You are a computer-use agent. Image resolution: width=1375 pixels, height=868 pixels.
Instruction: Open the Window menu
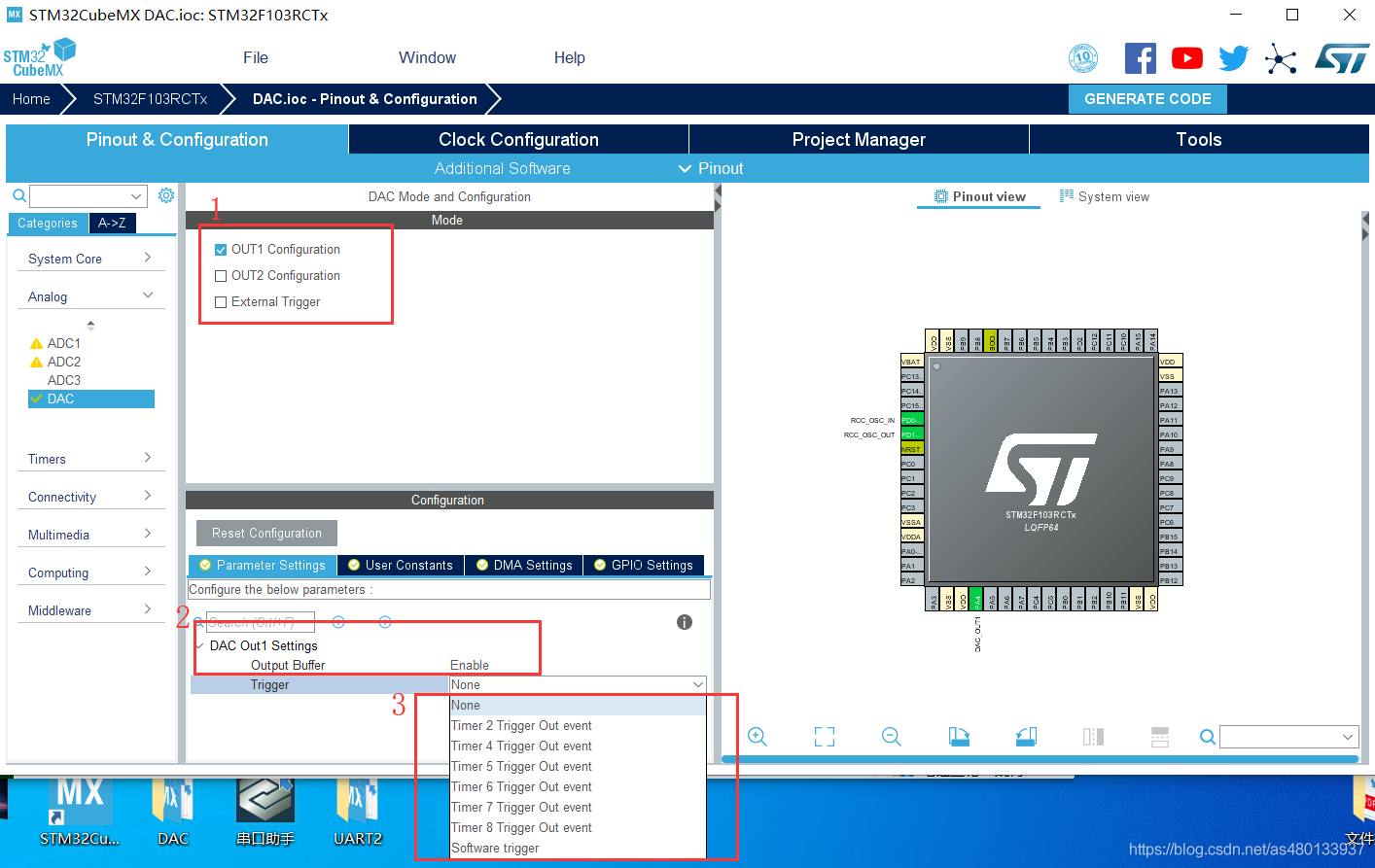427,57
